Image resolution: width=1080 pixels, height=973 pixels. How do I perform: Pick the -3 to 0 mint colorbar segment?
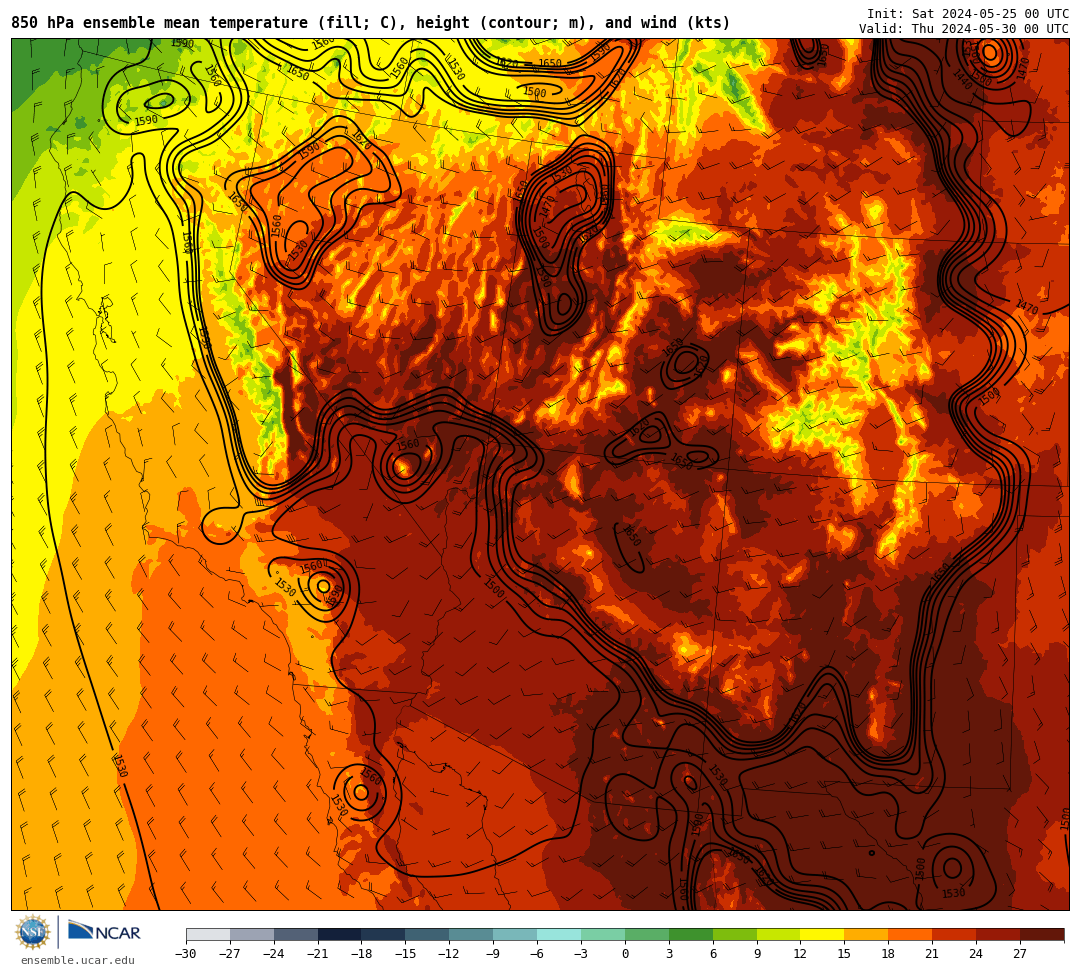click(603, 934)
